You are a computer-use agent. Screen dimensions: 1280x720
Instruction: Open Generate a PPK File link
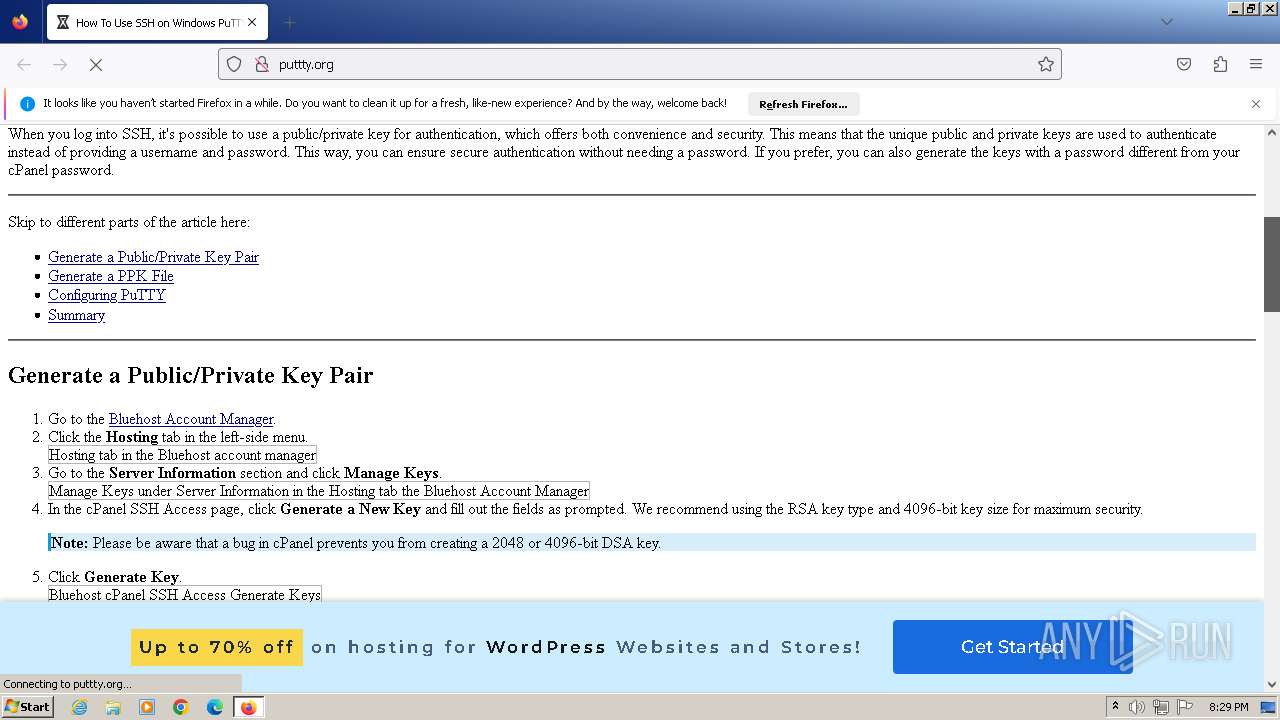coord(111,276)
